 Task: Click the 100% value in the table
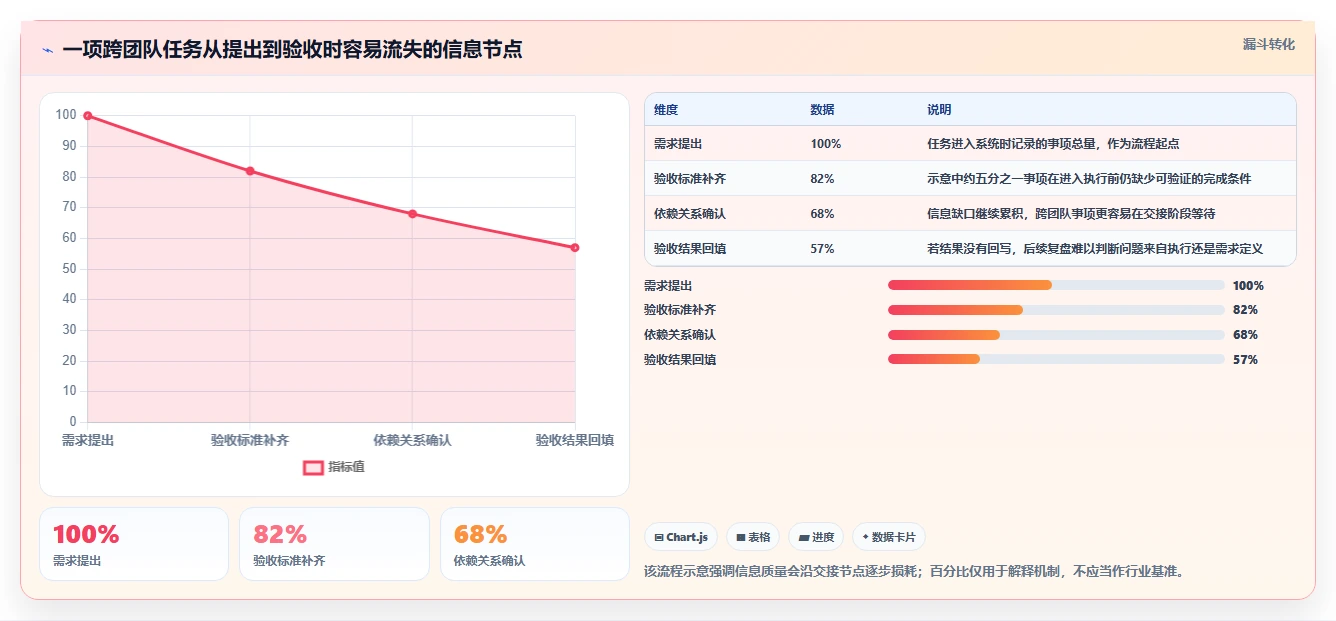point(826,144)
